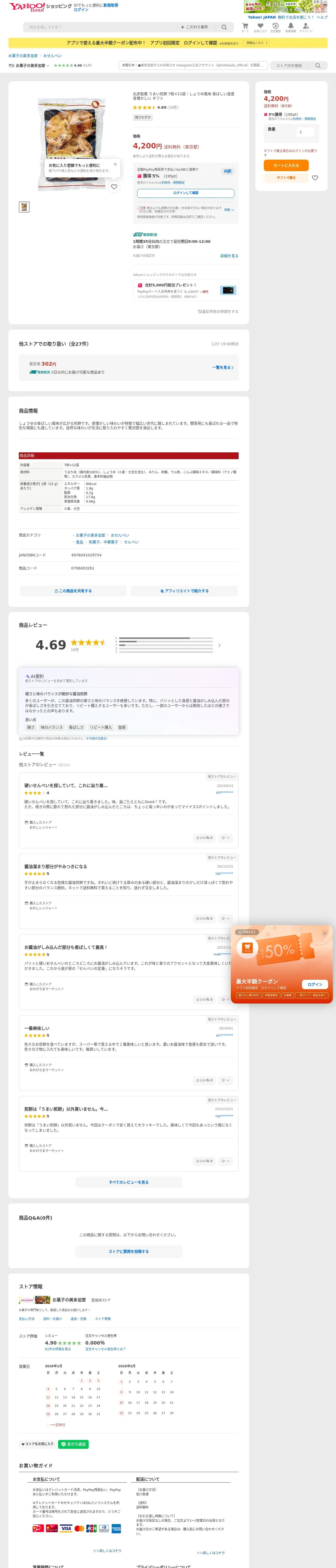Toggle the heart beside the ギフトで贈る button

coord(315,178)
